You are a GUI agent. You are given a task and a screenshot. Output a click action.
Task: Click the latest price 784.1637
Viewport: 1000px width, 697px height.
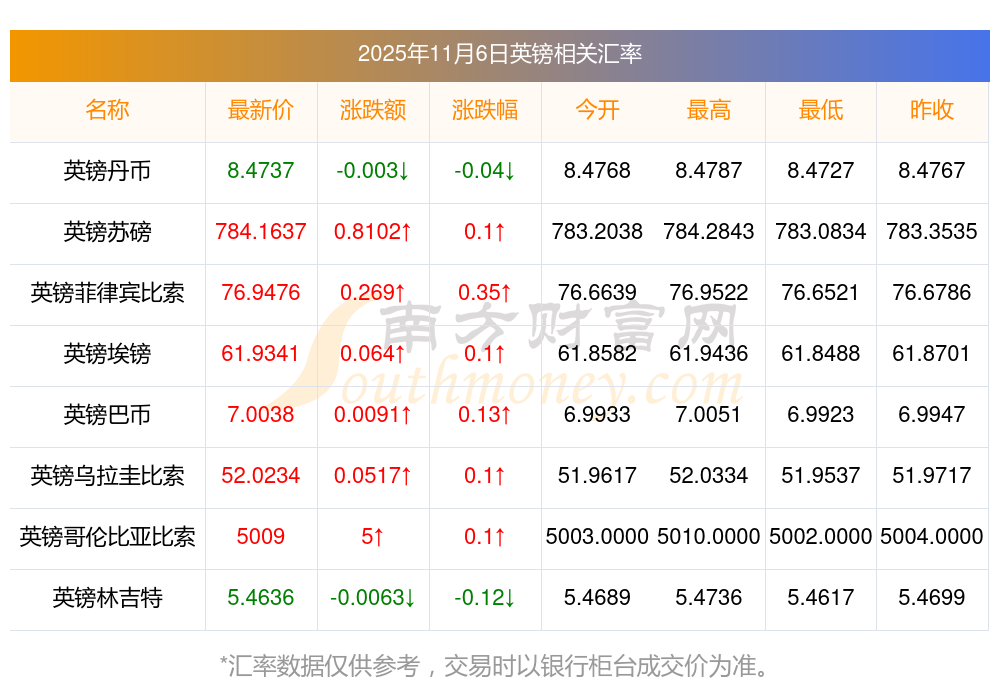[x=260, y=232]
